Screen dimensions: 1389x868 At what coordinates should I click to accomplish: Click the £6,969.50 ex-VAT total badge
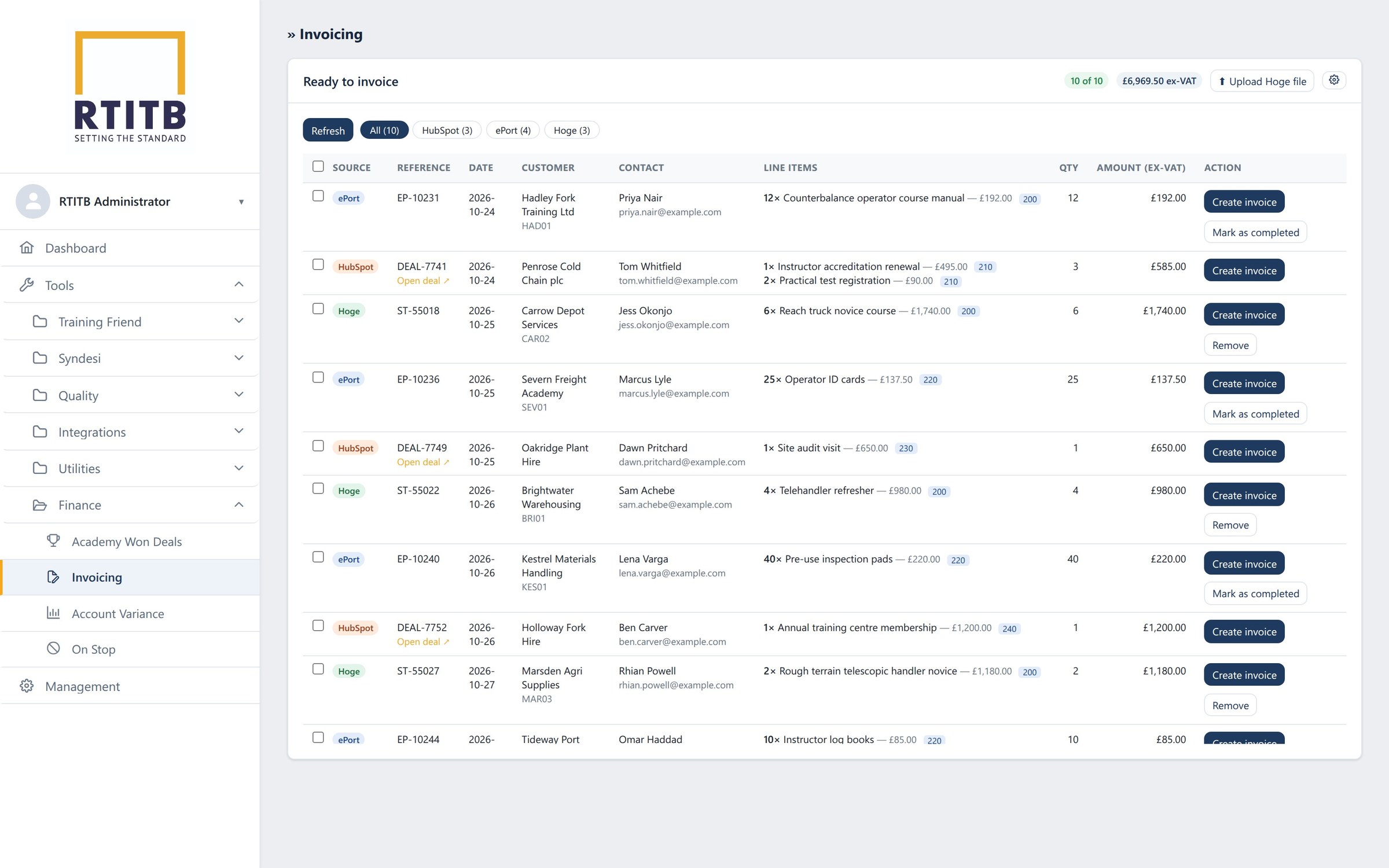1159,81
